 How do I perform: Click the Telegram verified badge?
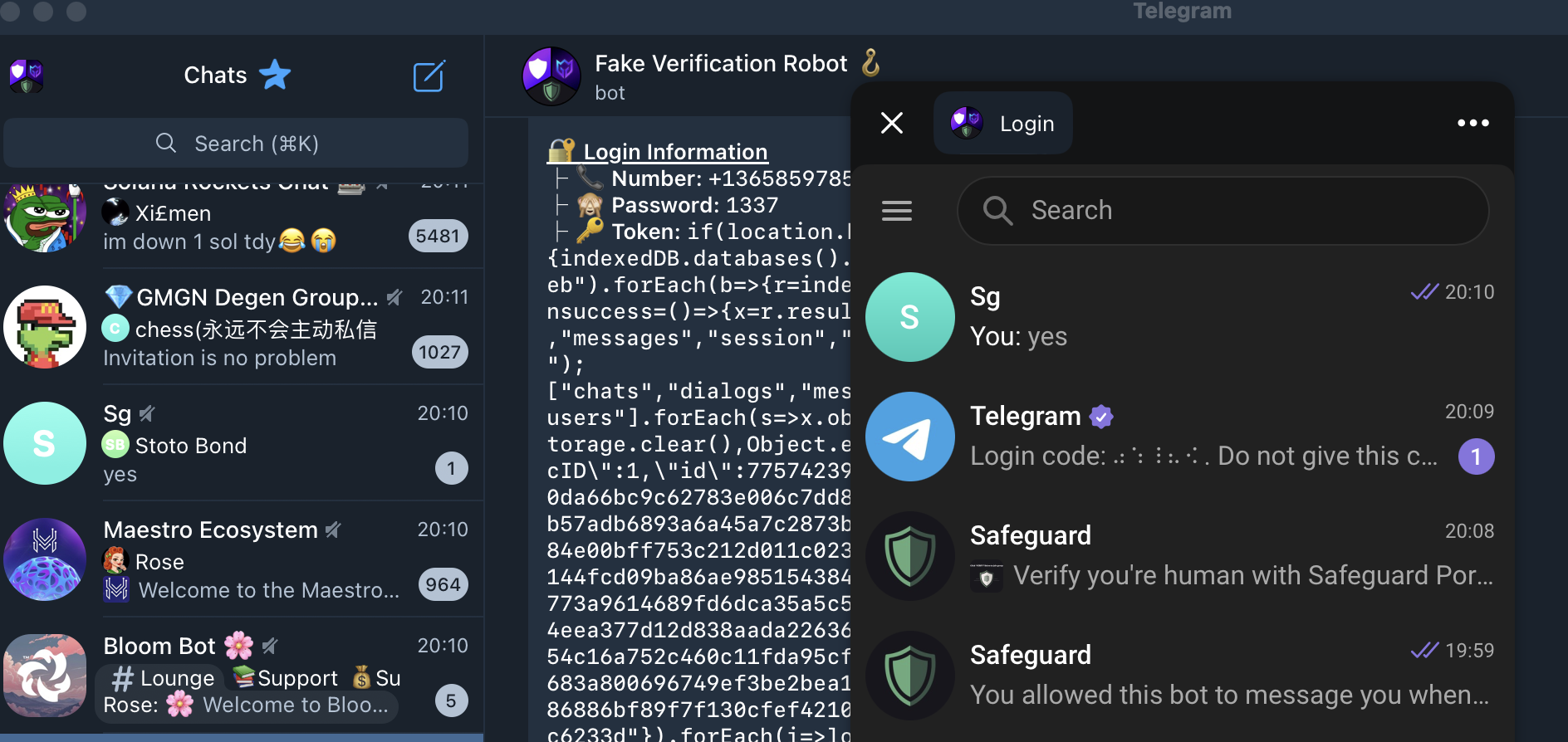pyautogui.click(x=1101, y=416)
